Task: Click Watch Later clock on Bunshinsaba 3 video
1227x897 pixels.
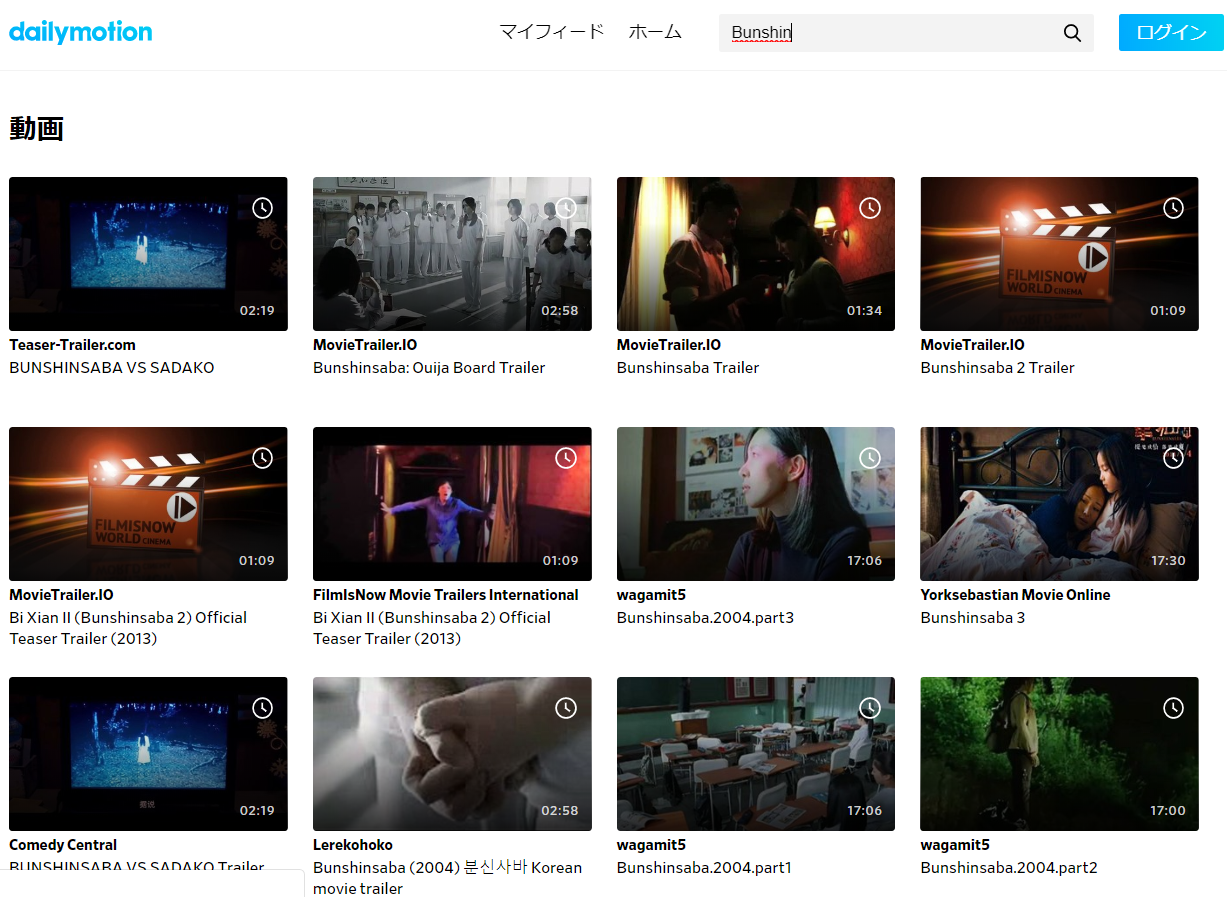Action: tap(1173, 458)
